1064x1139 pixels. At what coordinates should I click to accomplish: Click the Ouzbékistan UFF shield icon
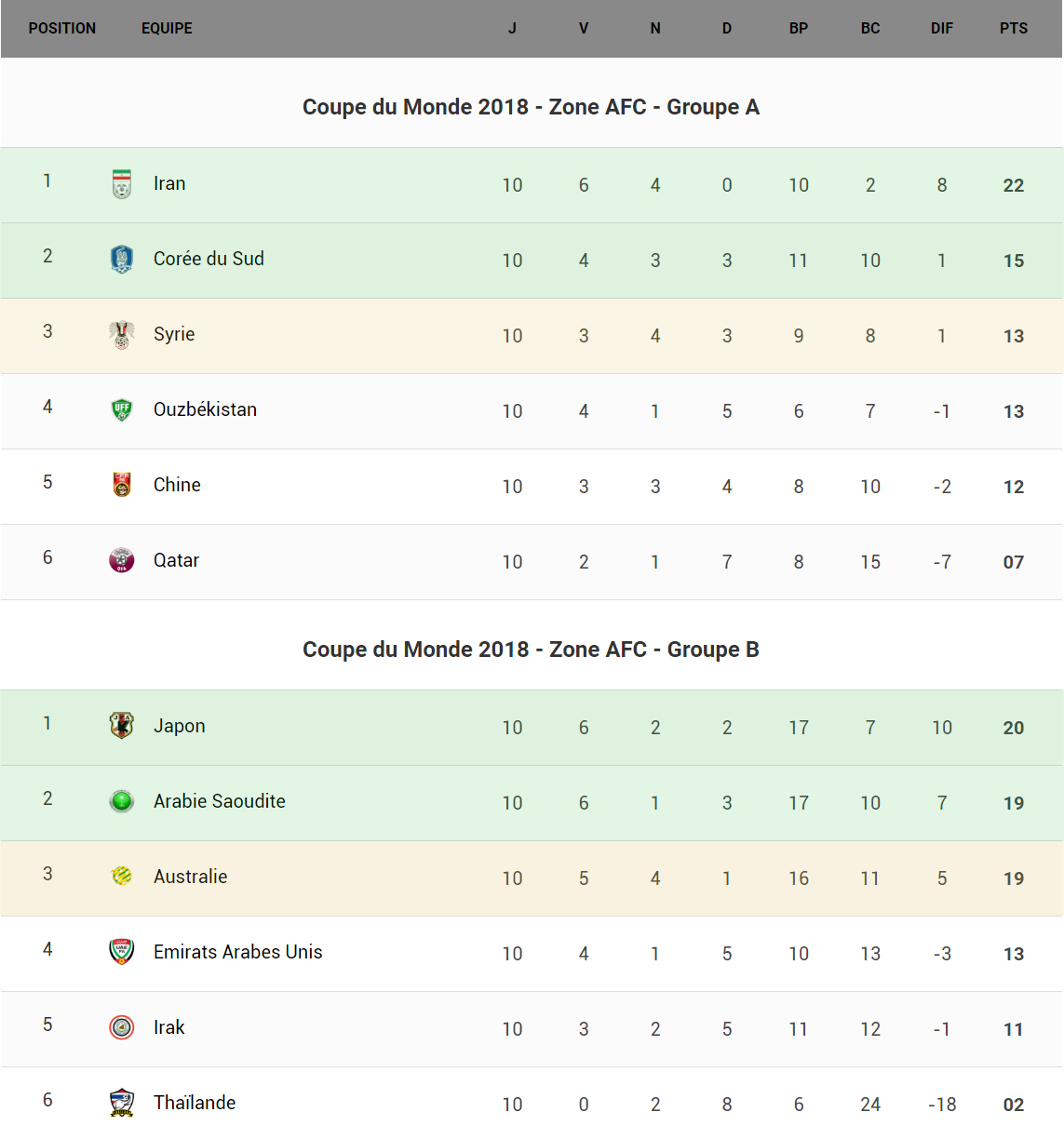pyautogui.click(x=122, y=409)
